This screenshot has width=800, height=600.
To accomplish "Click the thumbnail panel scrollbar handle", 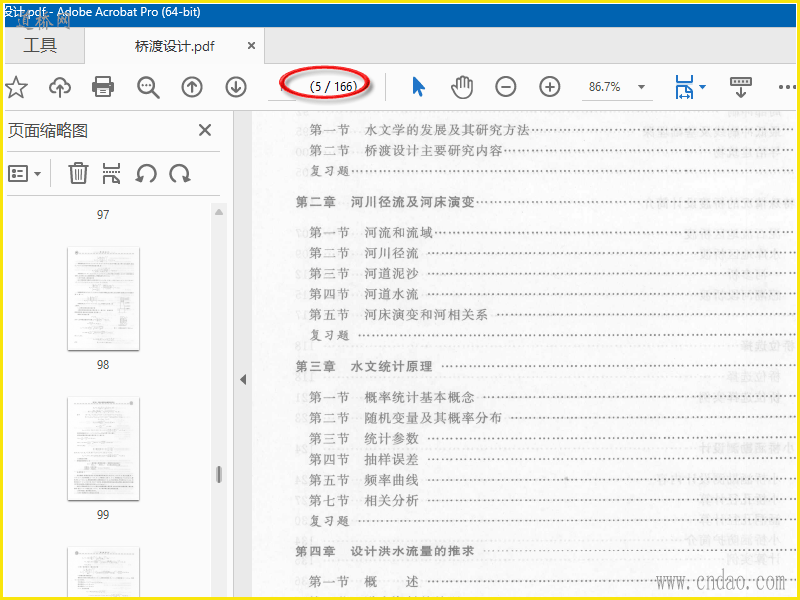I will pos(219,474).
